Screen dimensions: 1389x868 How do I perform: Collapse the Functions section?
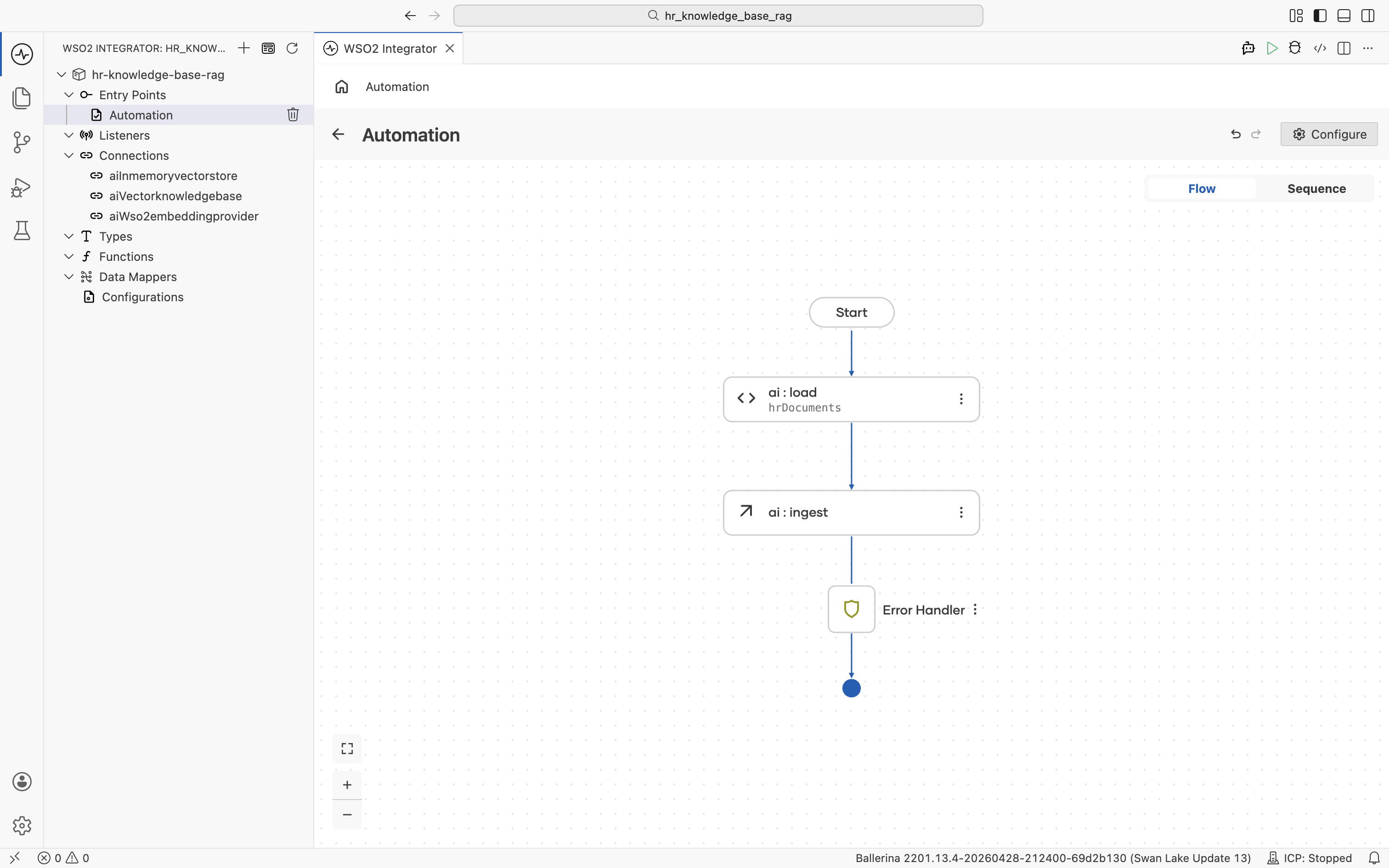(69, 257)
